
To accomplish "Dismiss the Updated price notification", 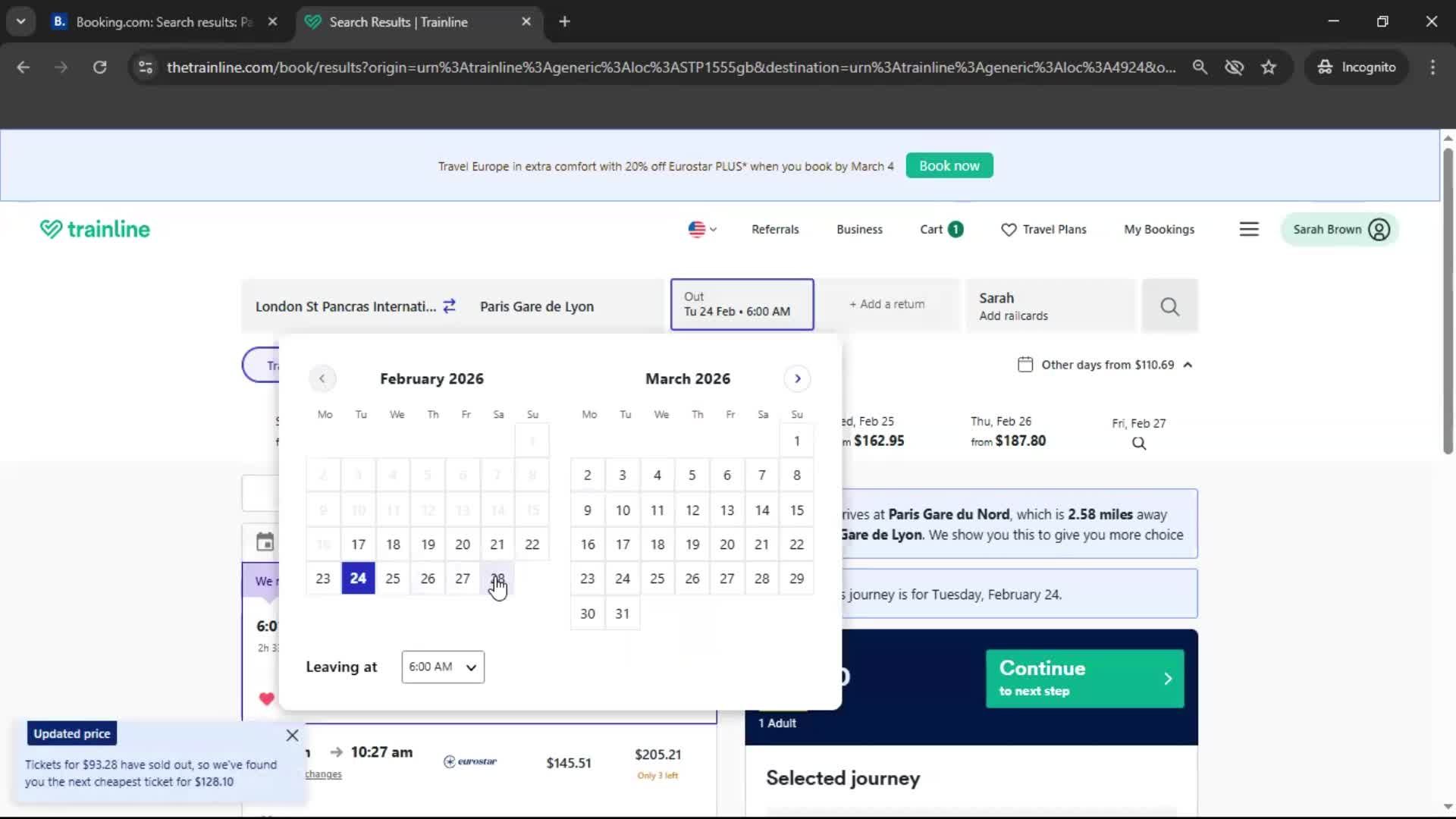I will (x=292, y=735).
